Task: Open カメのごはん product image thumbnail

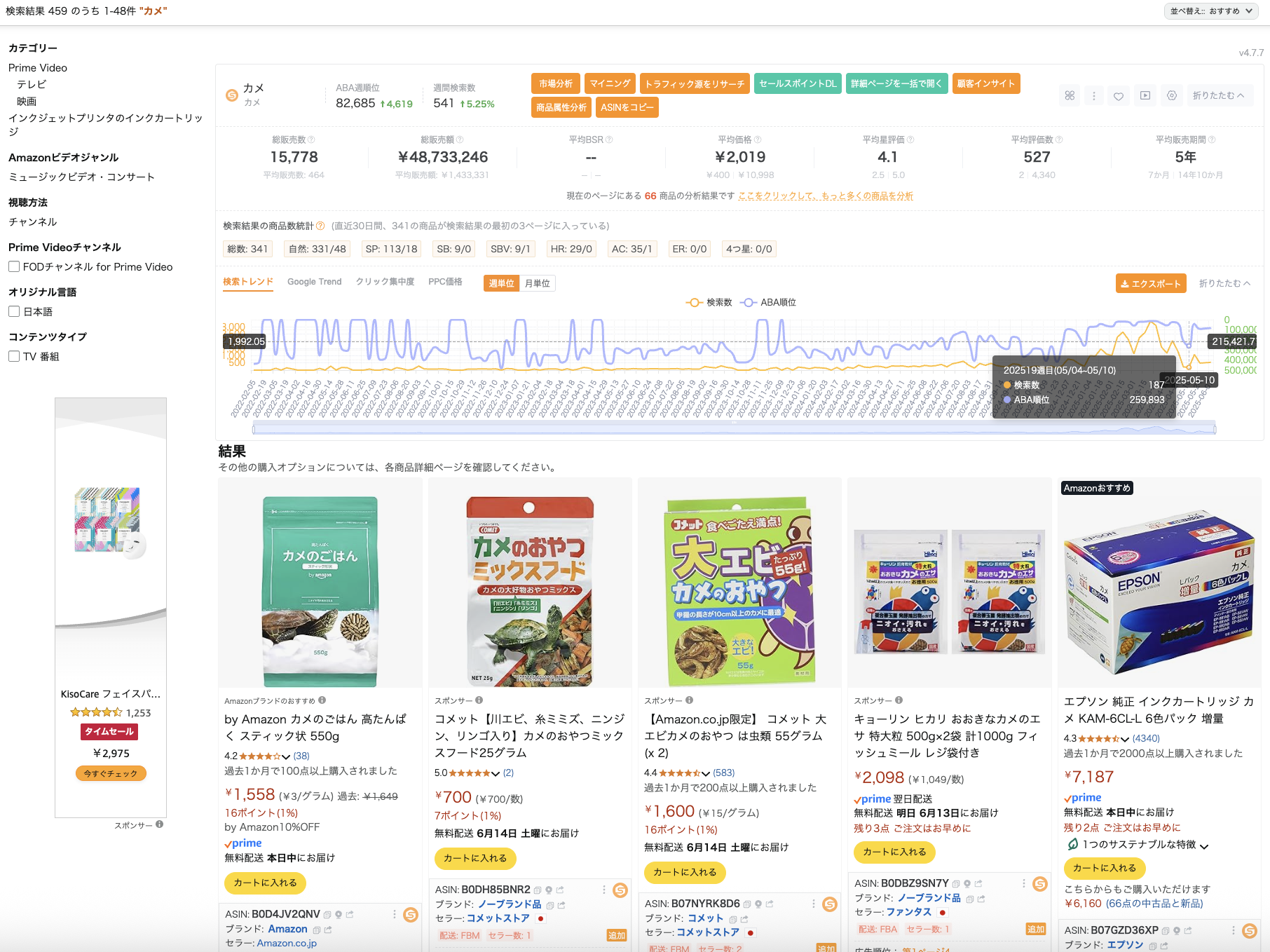Action: [320, 591]
